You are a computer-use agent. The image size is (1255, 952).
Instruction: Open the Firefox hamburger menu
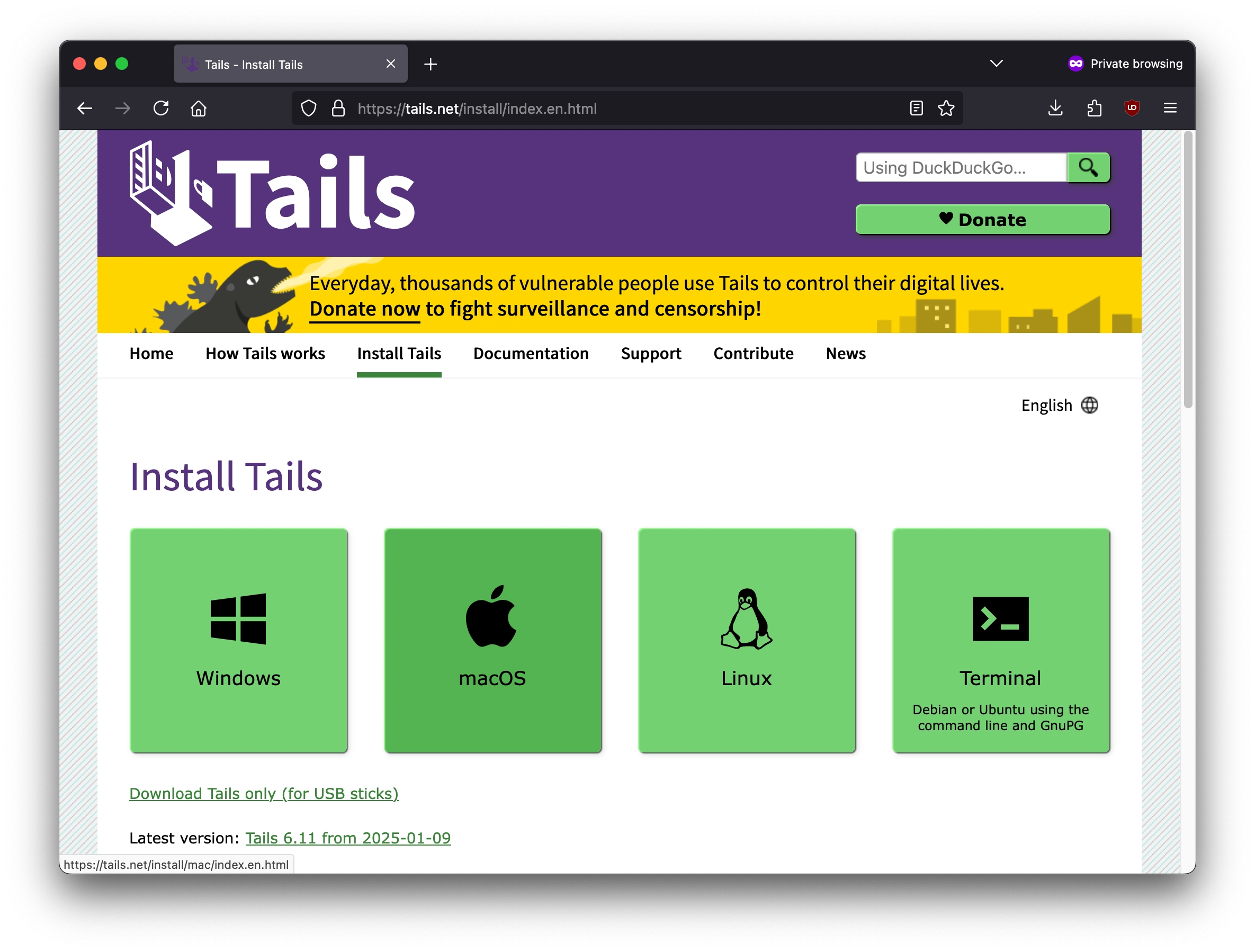(x=1170, y=108)
